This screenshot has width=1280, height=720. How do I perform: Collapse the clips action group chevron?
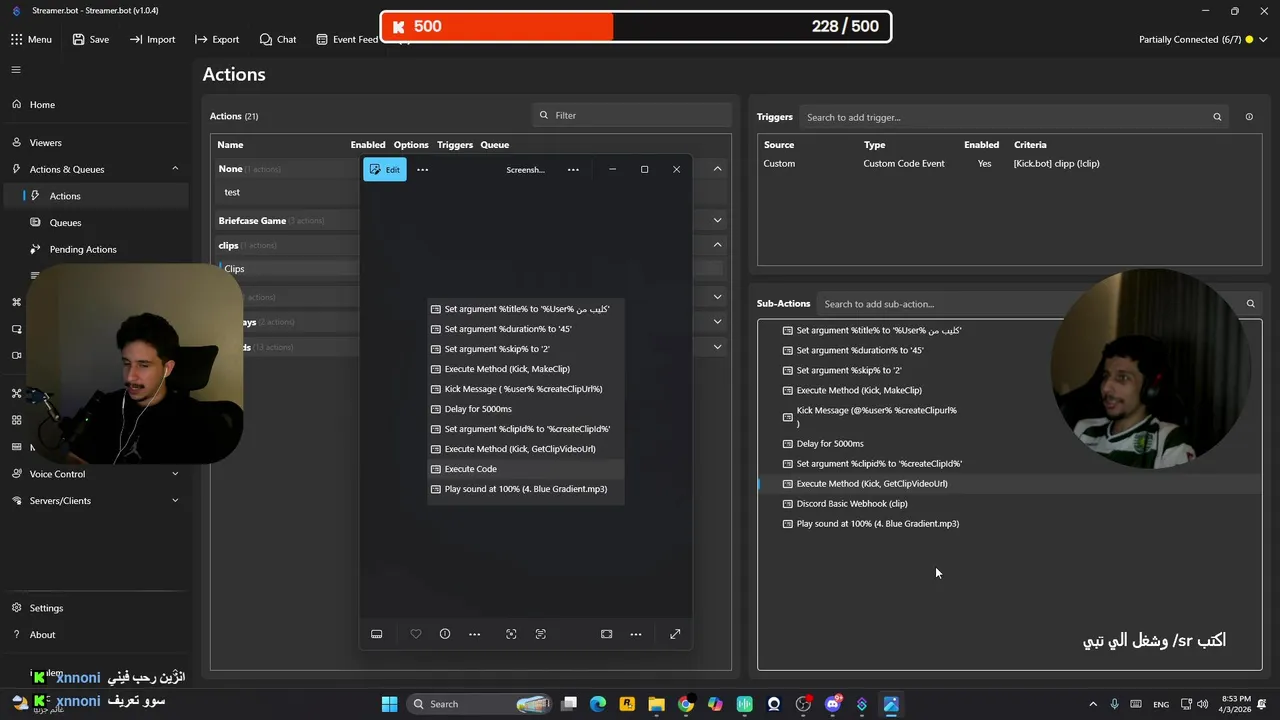717,245
